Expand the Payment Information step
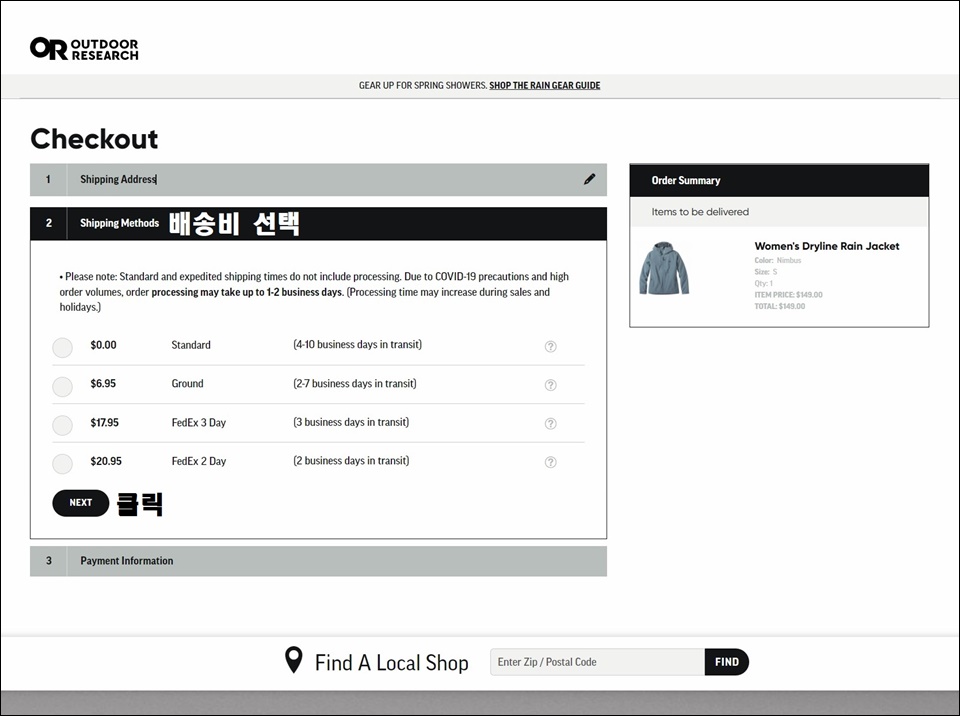The image size is (960, 716). point(318,560)
